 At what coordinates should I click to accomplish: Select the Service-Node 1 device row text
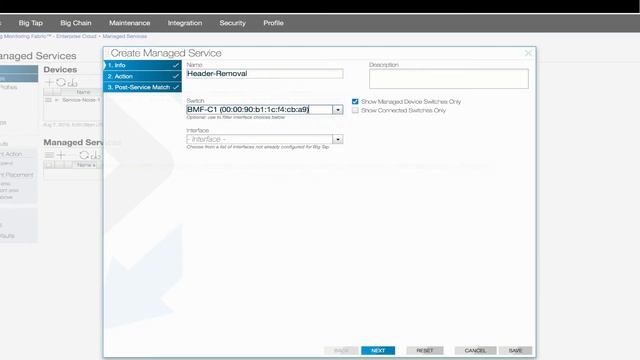click(x=81, y=100)
